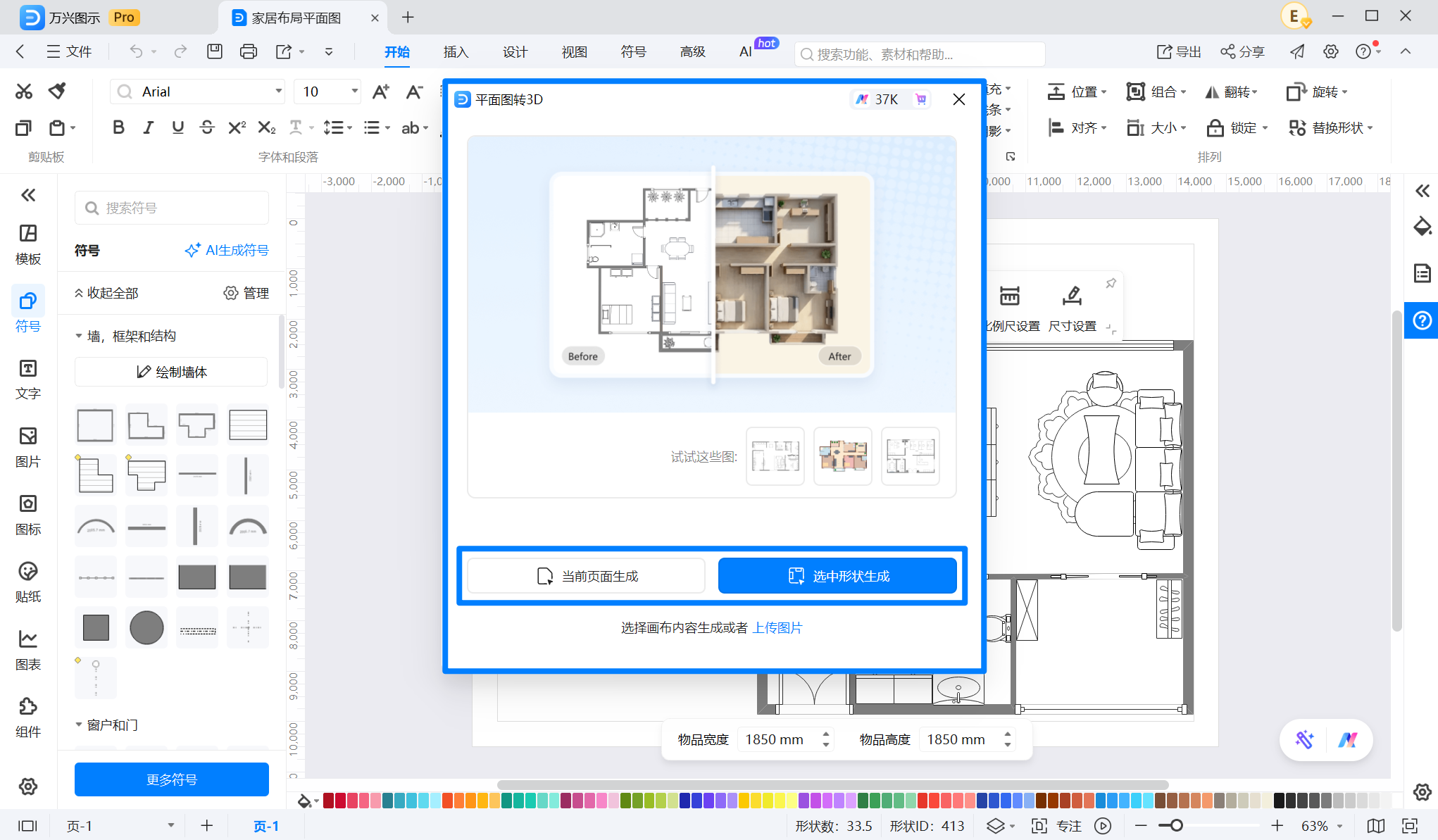Viewport: 1438px width, 840px height.
Task: Click the Cut scissors icon
Action: [x=24, y=91]
